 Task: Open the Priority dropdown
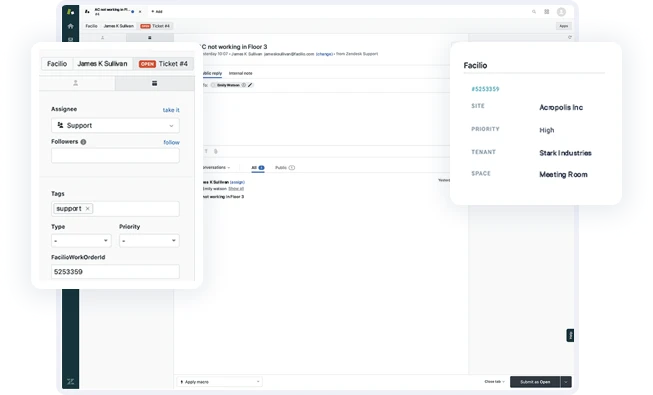point(149,241)
